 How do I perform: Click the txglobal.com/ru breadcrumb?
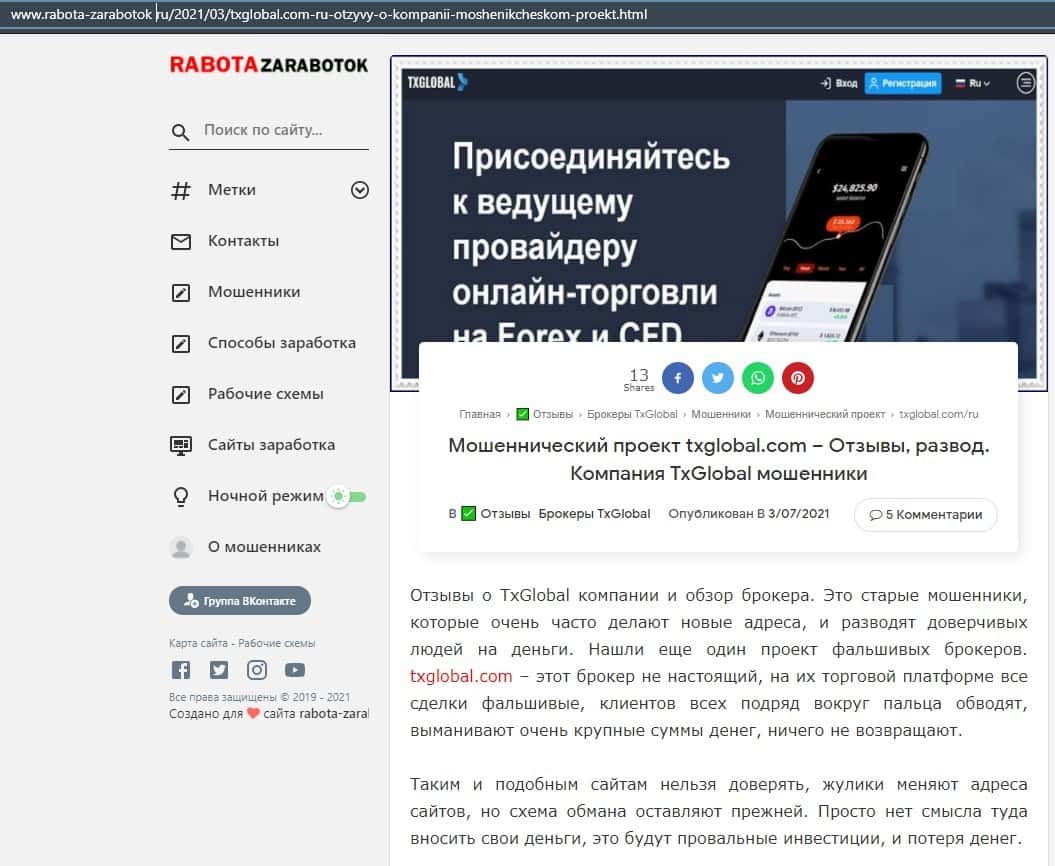click(939, 414)
